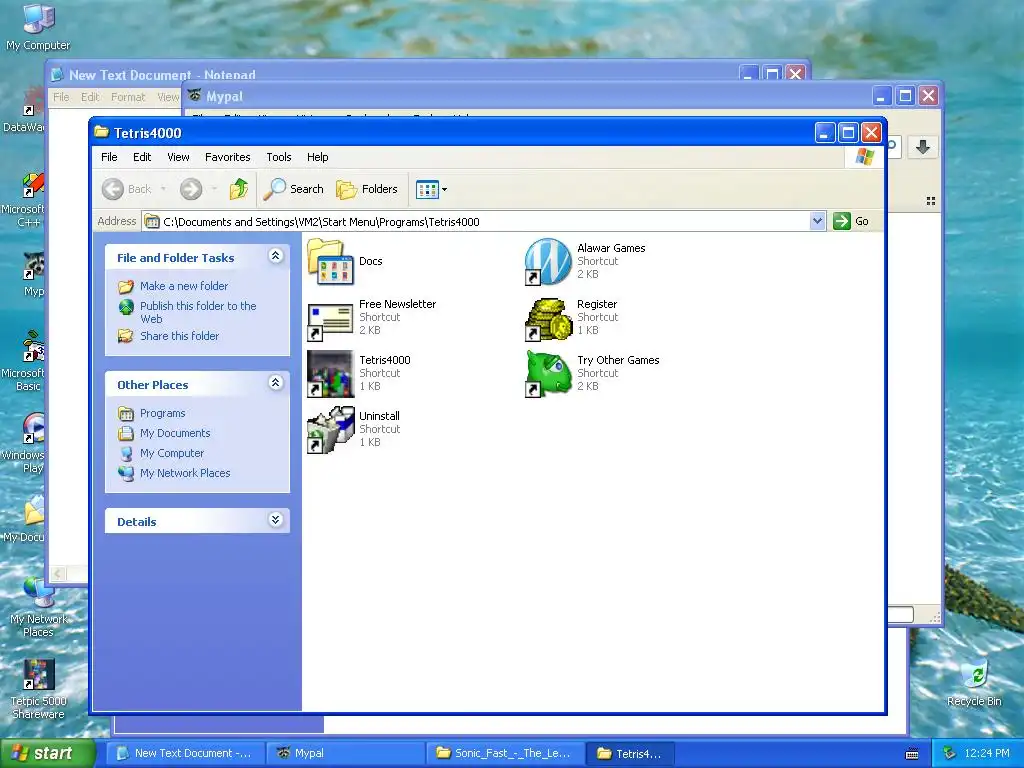The image size is (1024, 768).
Task: Select the Tetris4000 game shortcut icon
Action: pyautogui.click(x=330, y=374)
